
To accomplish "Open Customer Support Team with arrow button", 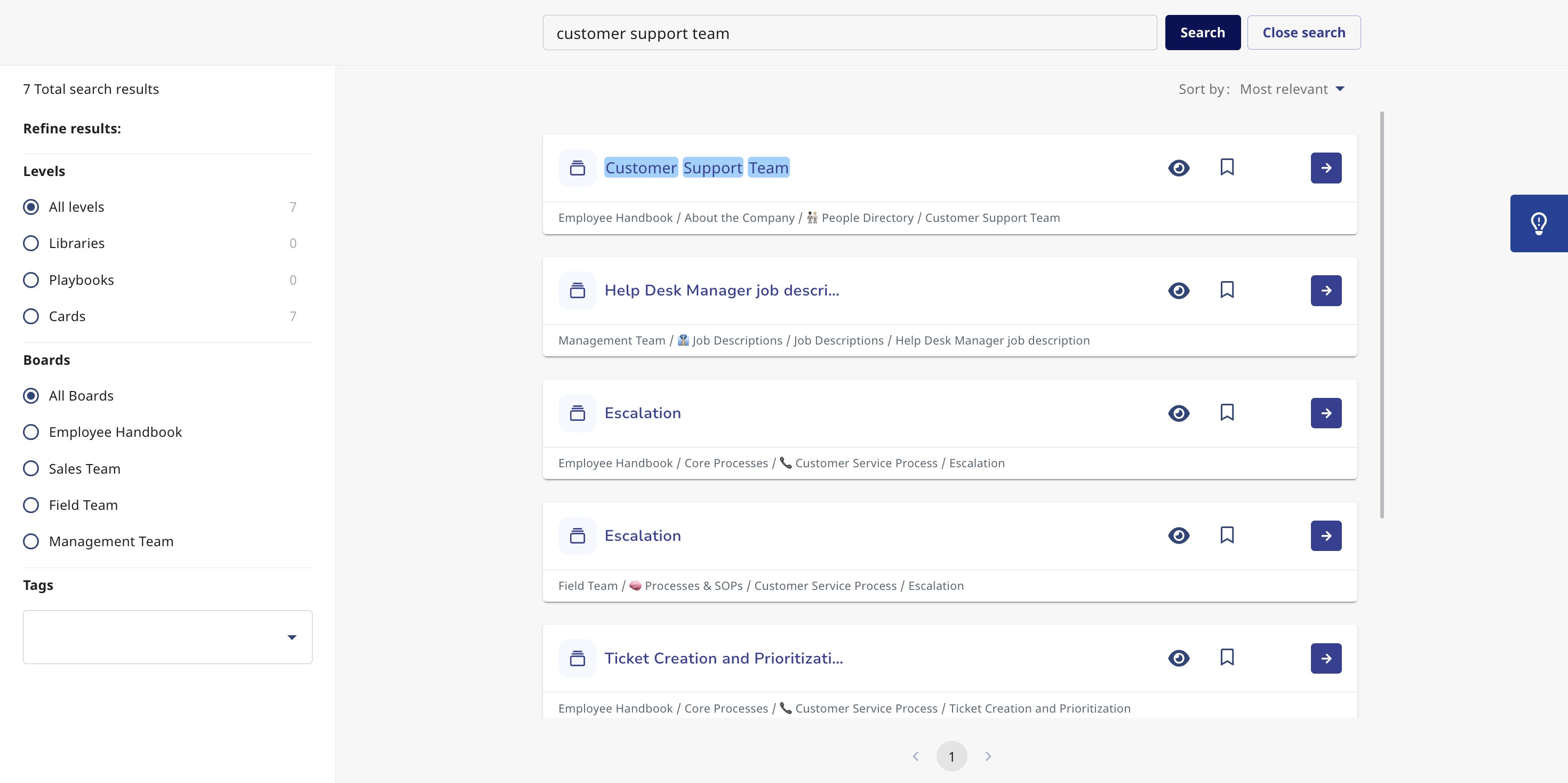I will 1326,168.
